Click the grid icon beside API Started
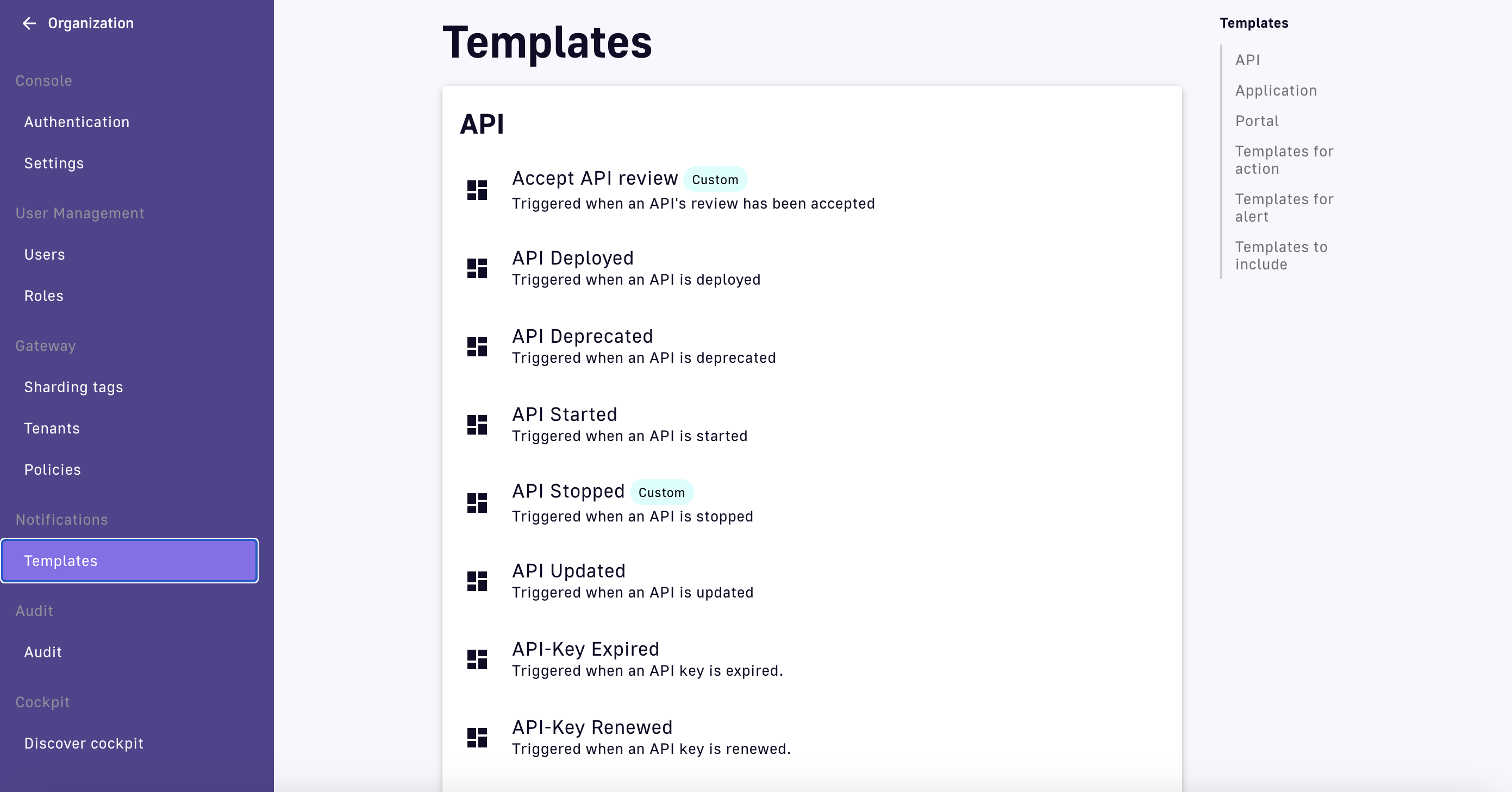 [477, 425]
